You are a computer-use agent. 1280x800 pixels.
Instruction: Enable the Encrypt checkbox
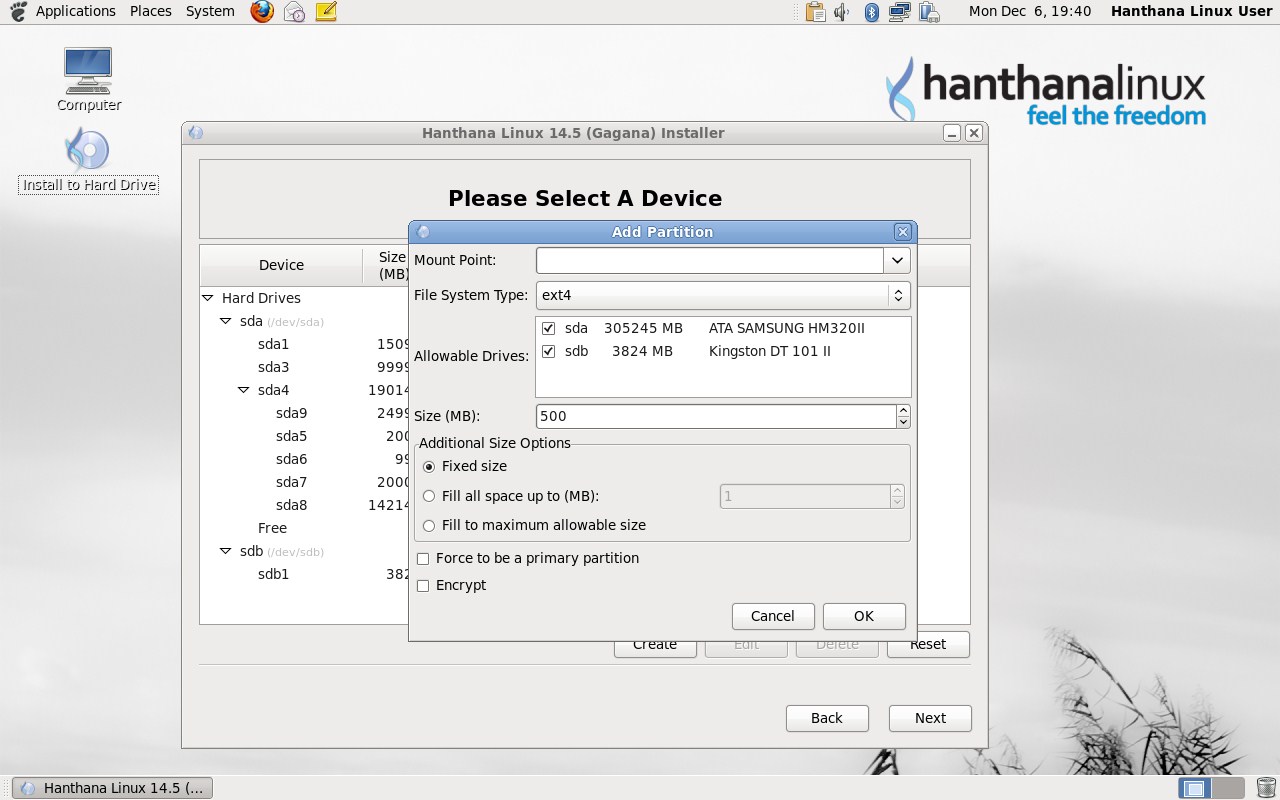coord(423,586)
